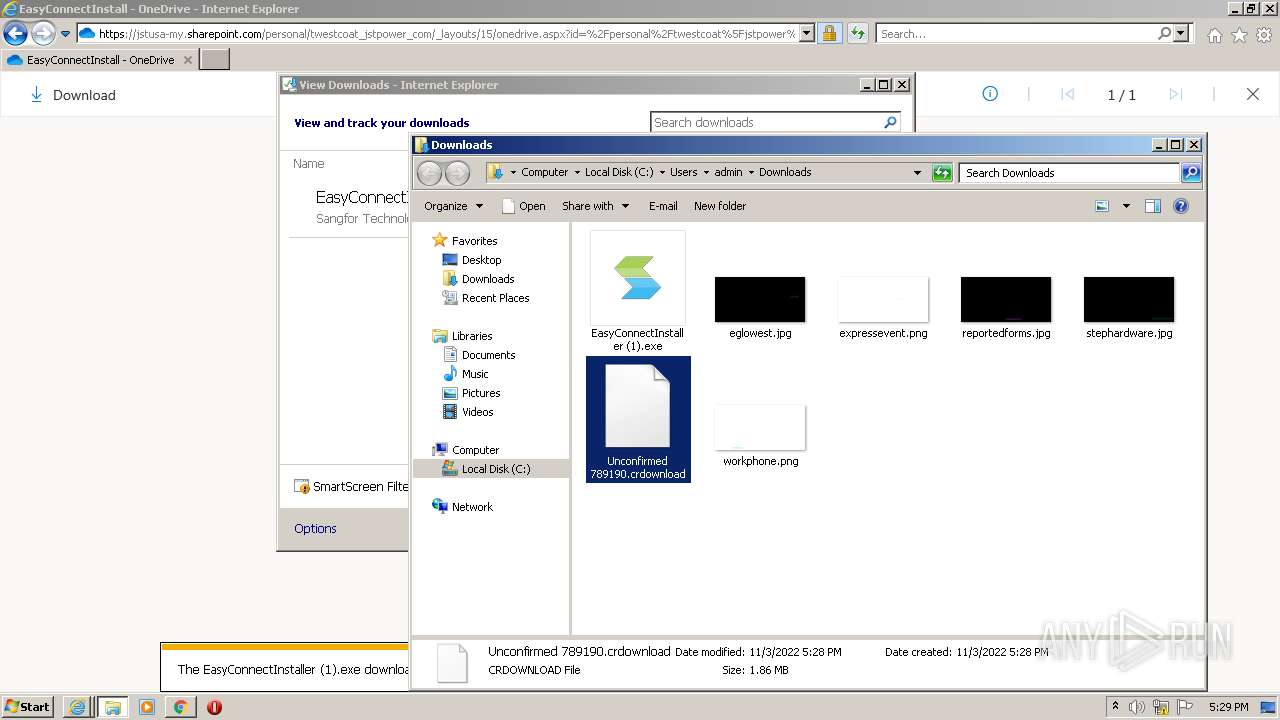The image size is (1280, 720).
Task: Select Desktop under Favorites
Action: click(481, 260)
